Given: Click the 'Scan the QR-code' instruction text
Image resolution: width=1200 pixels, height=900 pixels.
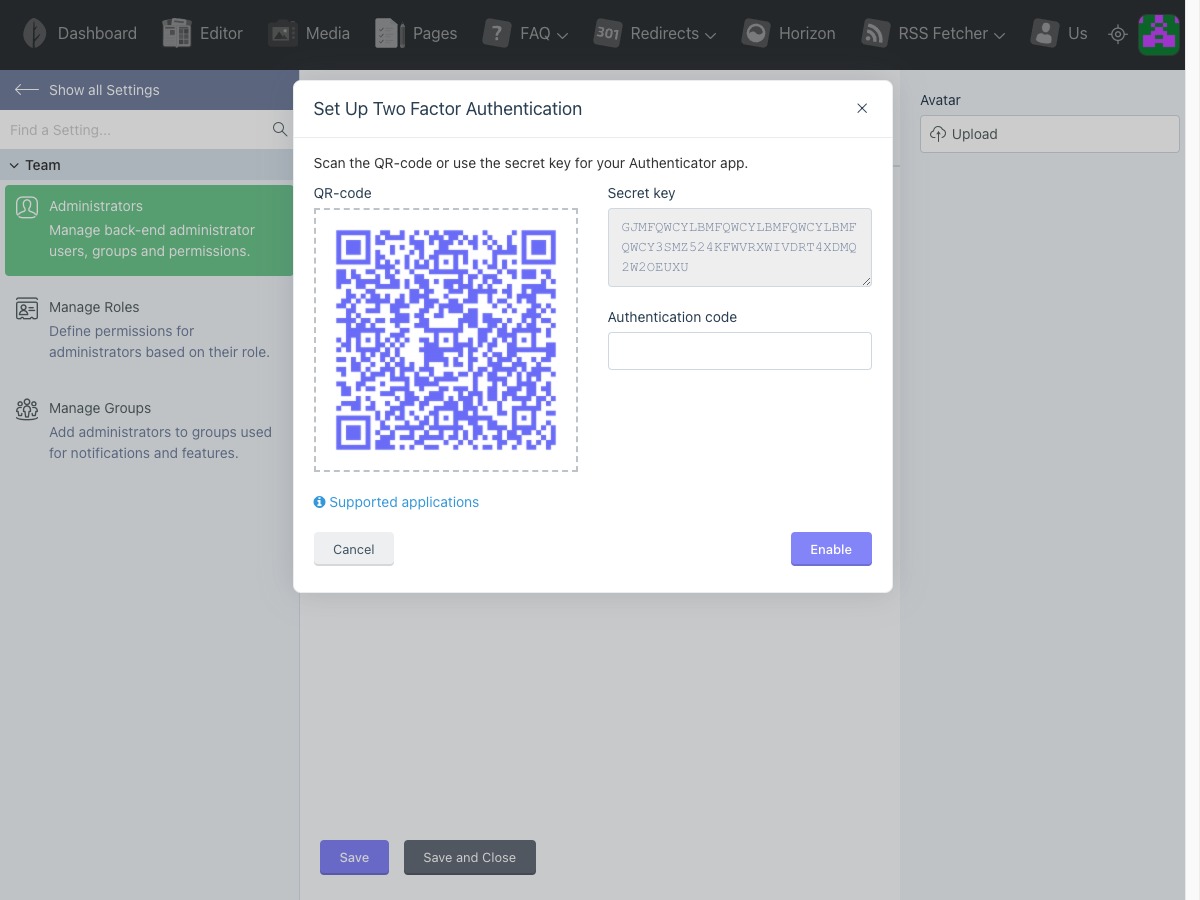Looking at the screenshot, I should (531, 163).
